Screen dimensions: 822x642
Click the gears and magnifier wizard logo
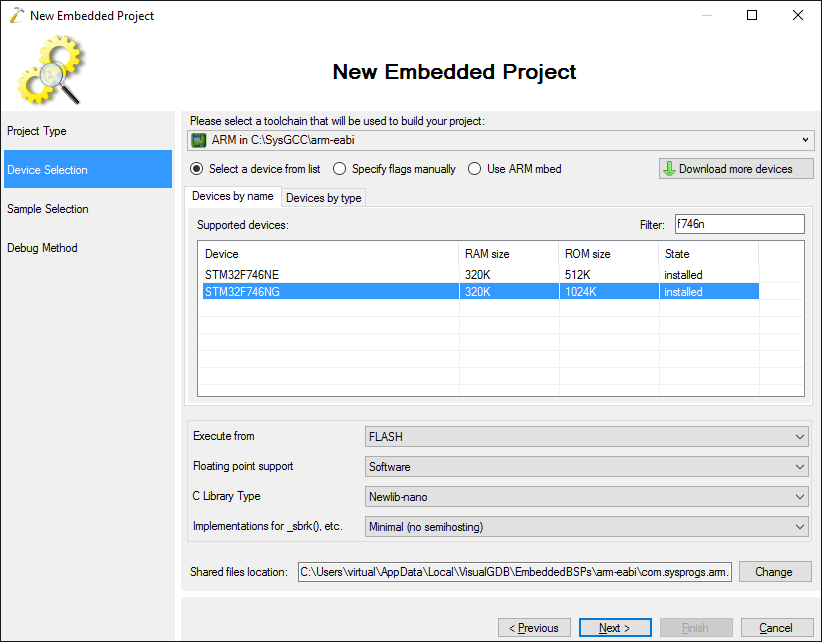(x=51, y=70)
